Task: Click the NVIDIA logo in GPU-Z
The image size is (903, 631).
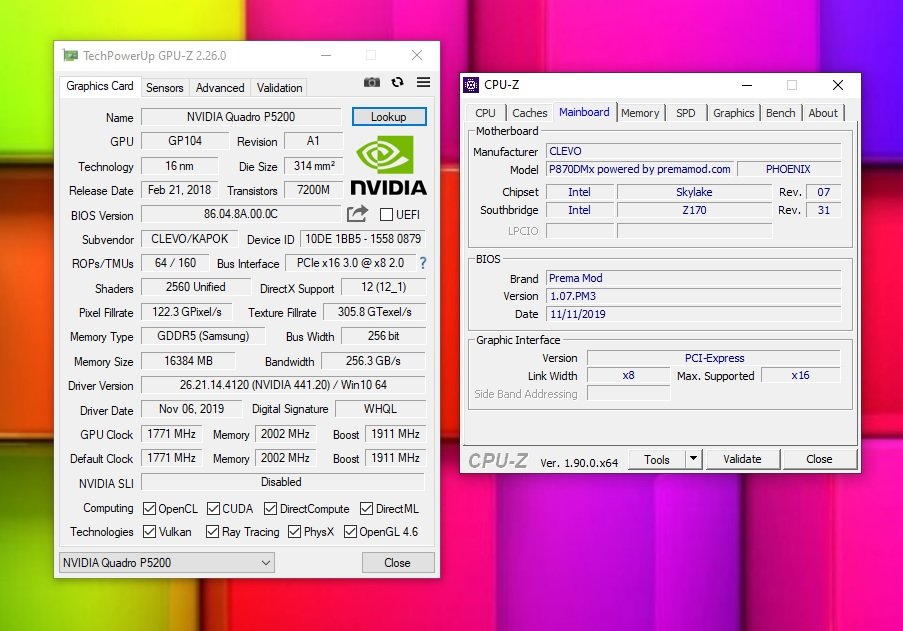Action: coord(388,166)
